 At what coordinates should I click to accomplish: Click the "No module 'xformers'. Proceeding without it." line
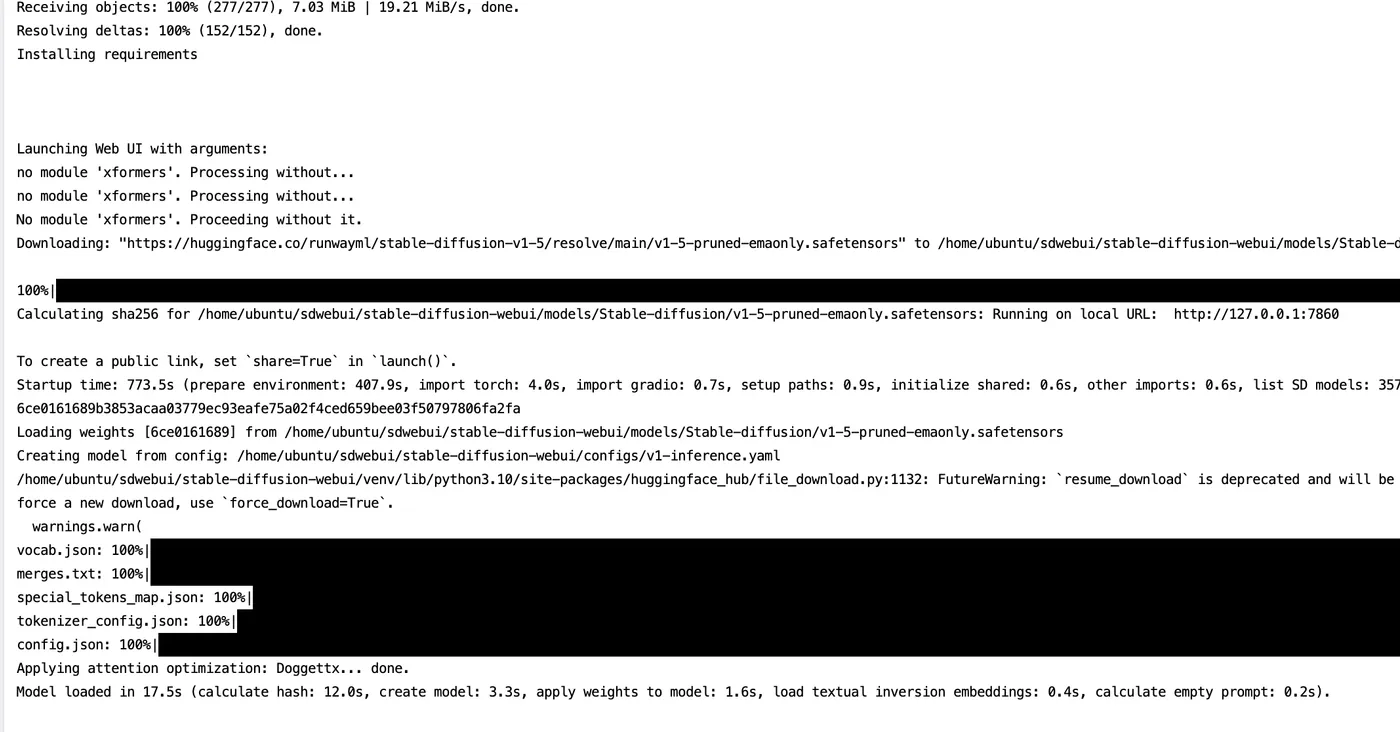coord(189,219)
